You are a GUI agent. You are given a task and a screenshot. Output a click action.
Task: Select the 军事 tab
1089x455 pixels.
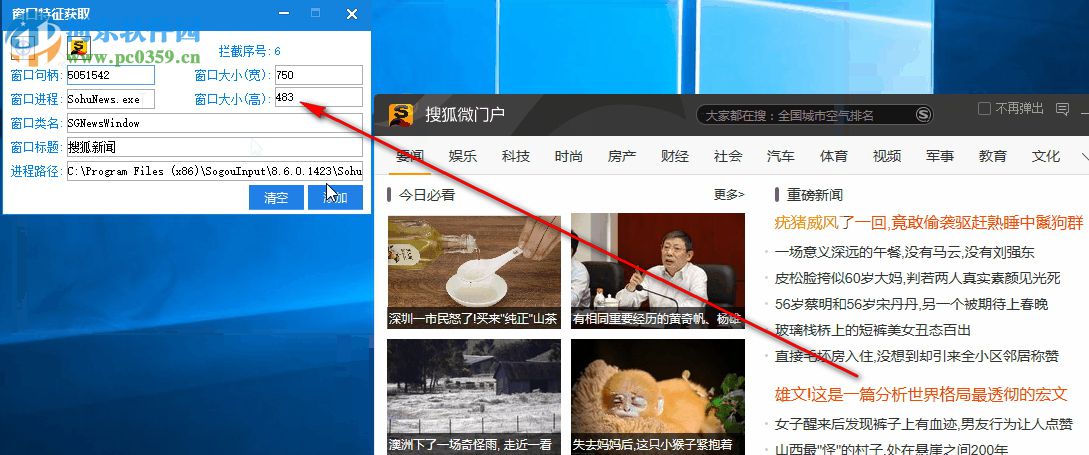[x=940, y=156]
